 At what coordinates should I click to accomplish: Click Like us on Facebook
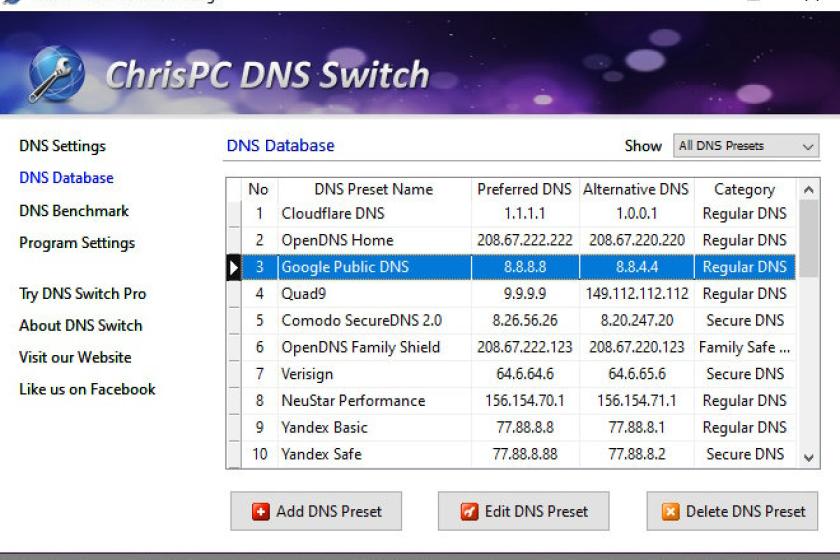[87, 389]
